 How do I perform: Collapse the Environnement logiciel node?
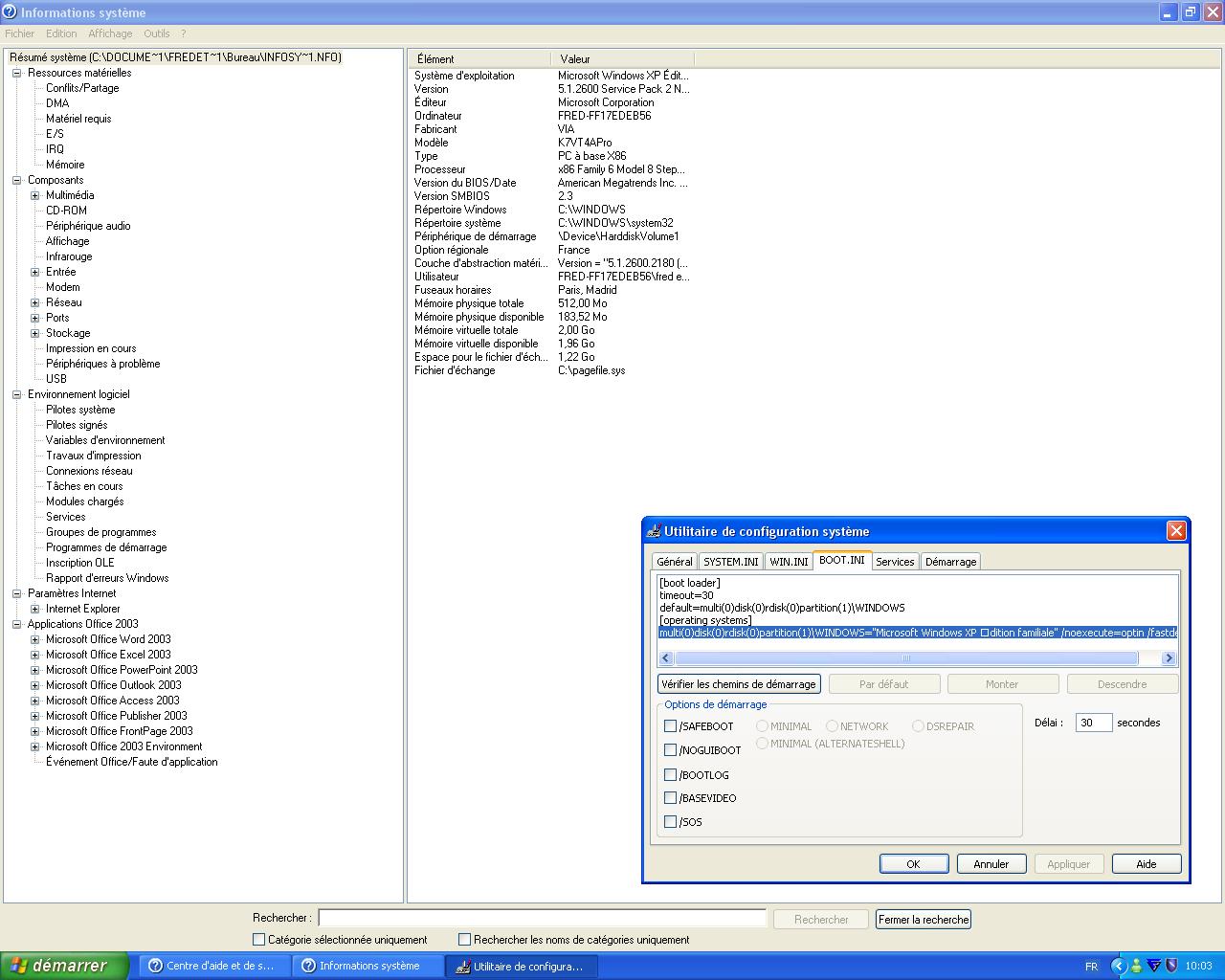(16, 394)
